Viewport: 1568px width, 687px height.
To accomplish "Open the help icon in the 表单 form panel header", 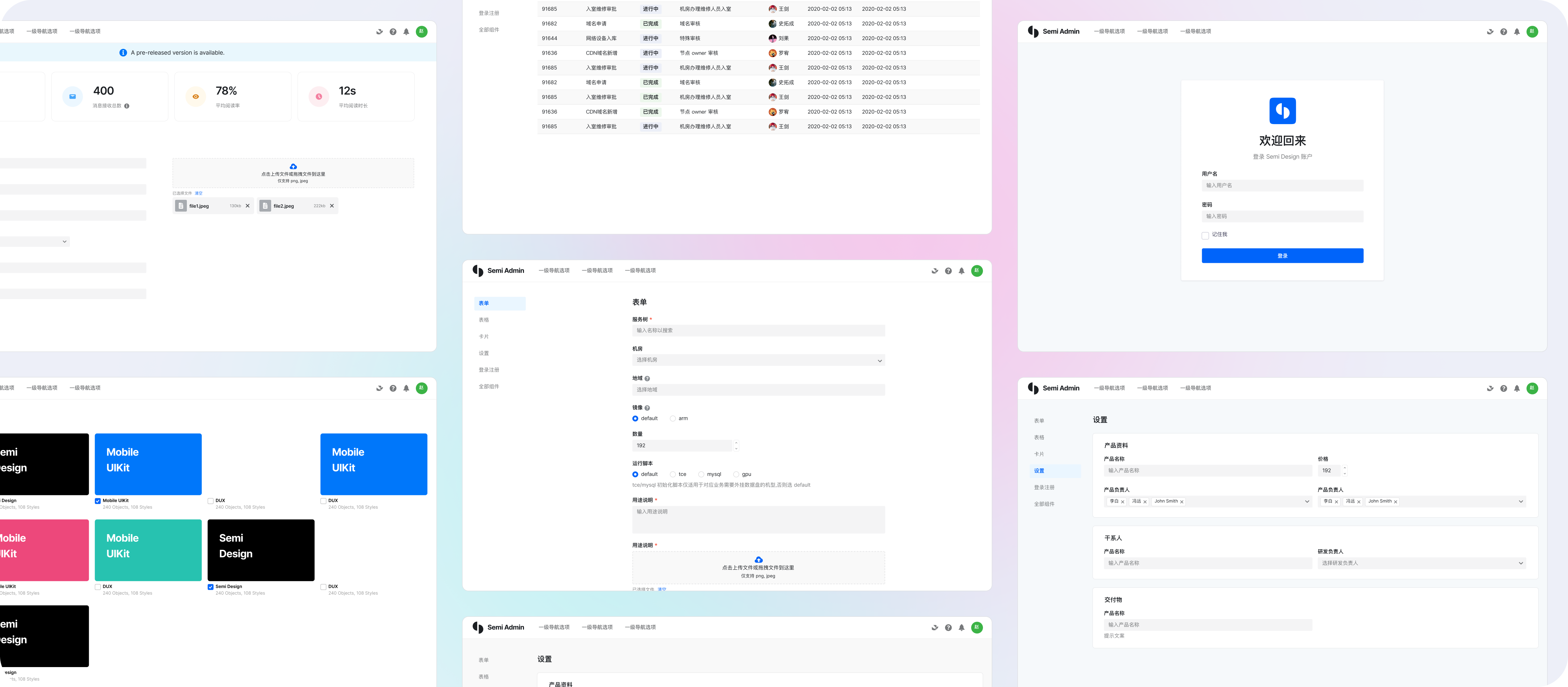I will pyautogui.click(x=948, y=271).
